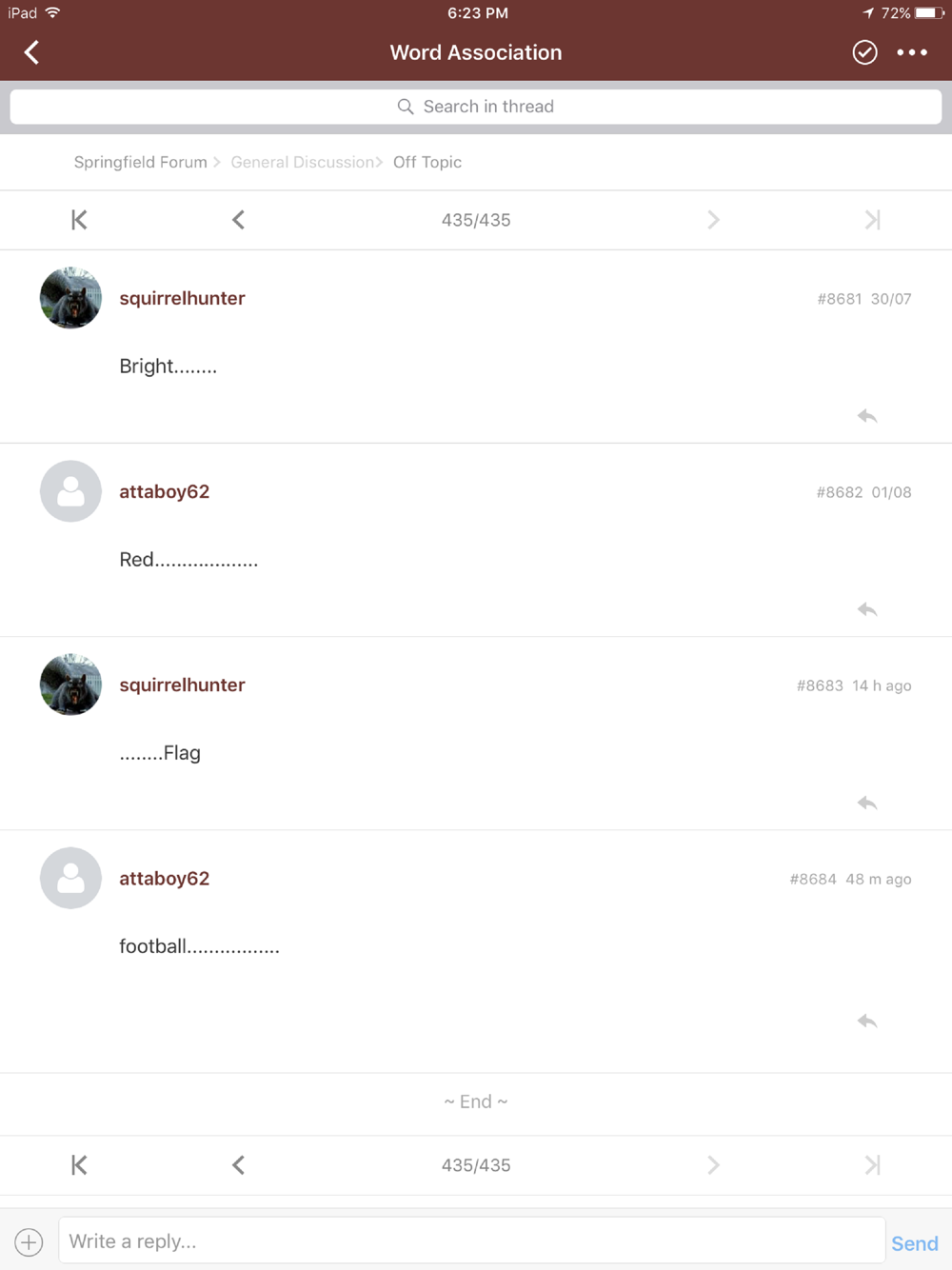The image size is (952, 1270).
Task: Jump to first page in bottom pager
Action: tap(79, 1165)
